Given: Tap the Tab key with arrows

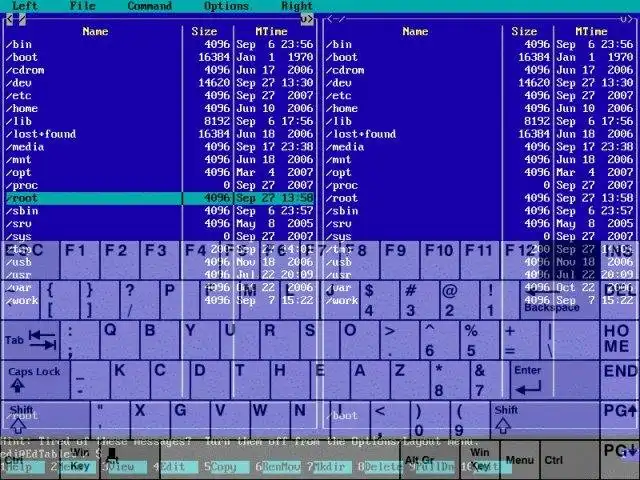Looking at the screenshot, I should (31, 340).
